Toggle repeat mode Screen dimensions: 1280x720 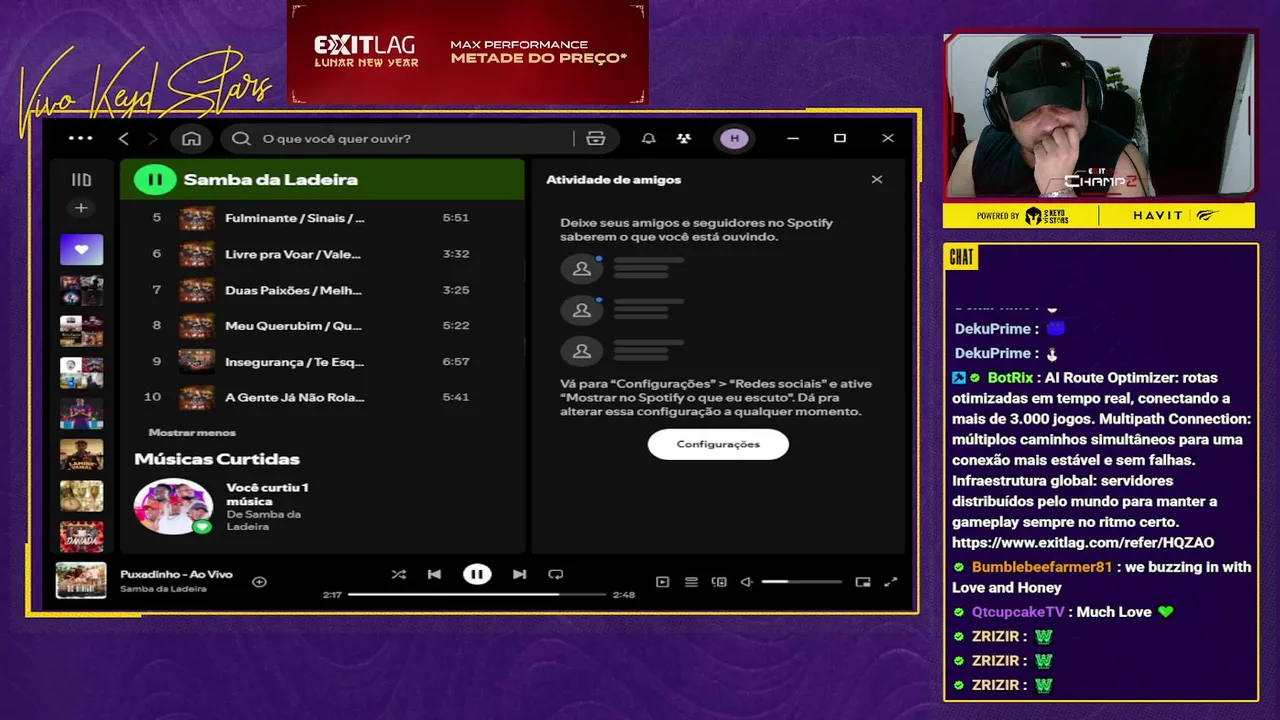[556, 574]
